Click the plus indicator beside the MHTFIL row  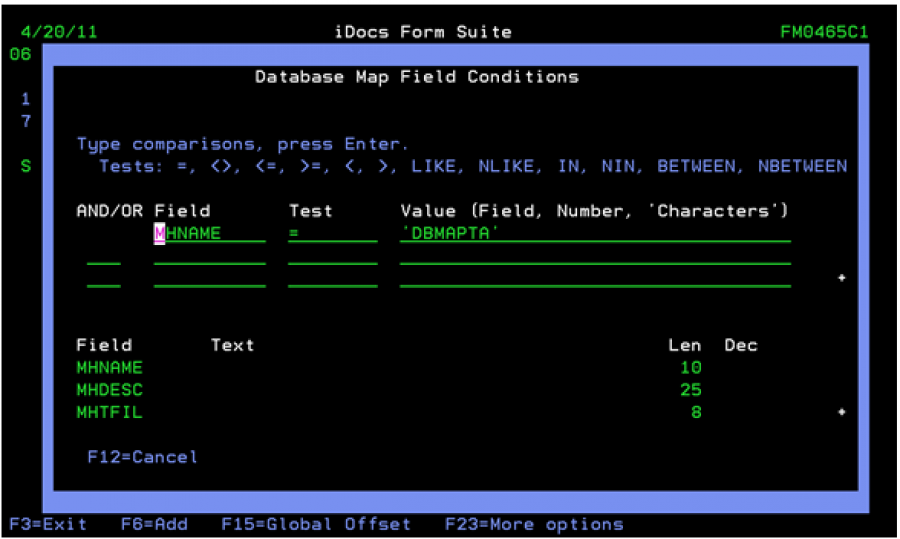841,412
